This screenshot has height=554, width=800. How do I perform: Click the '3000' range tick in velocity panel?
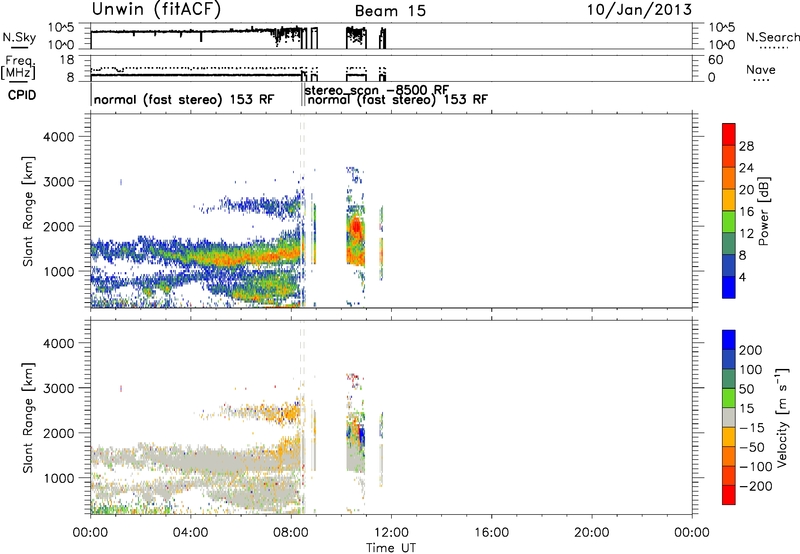58,388
